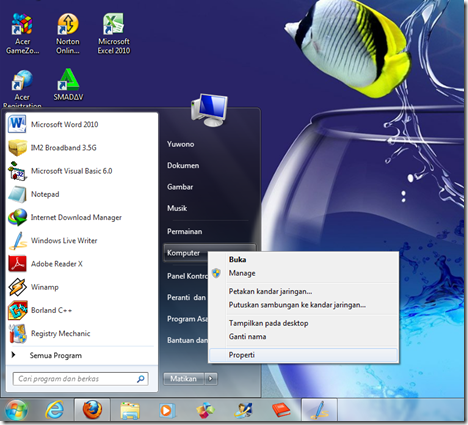Click the users-and-pencil taskbar icon
The height and width of the screenshot is (425, 468).
[x=243, y=410]
